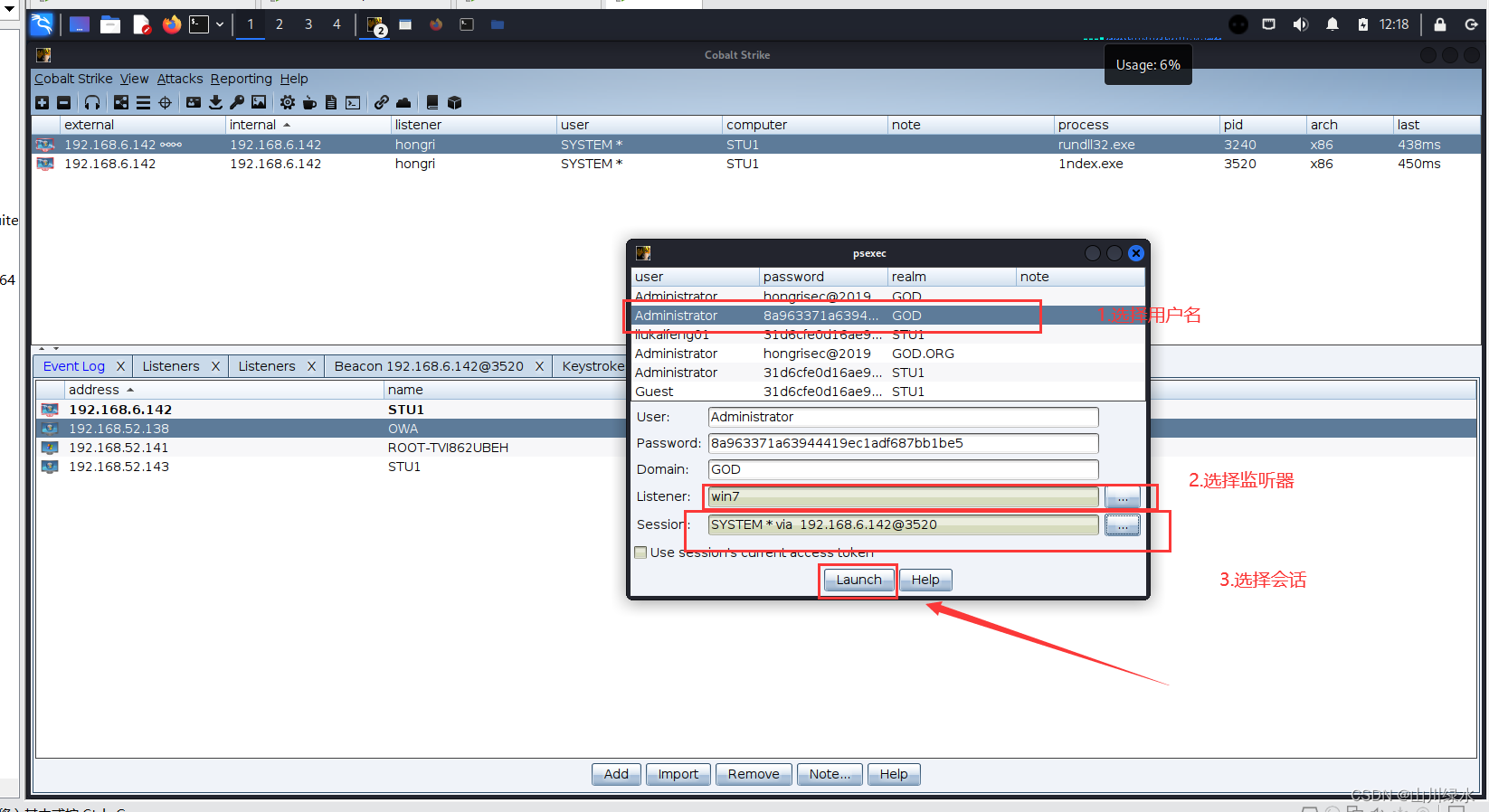Image resolution: width=1489 pixels, height=812 pixels.
Task: Select target 192.168.52.138 OWA row
Action: [331, 429]
